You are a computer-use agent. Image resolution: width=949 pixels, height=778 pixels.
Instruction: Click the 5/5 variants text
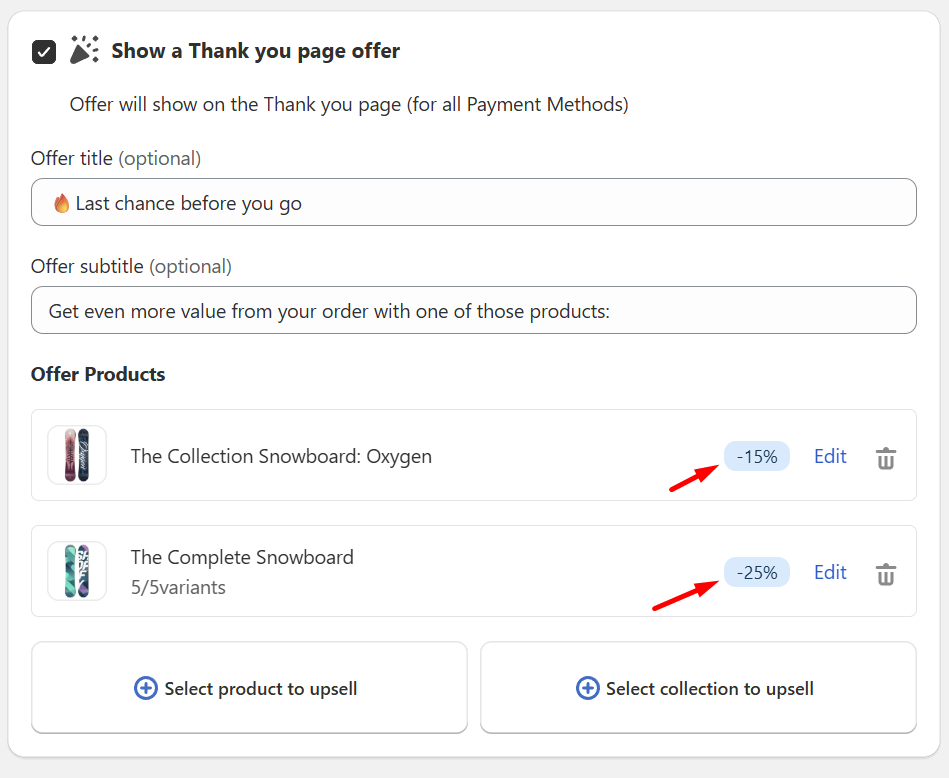[178, 587]
